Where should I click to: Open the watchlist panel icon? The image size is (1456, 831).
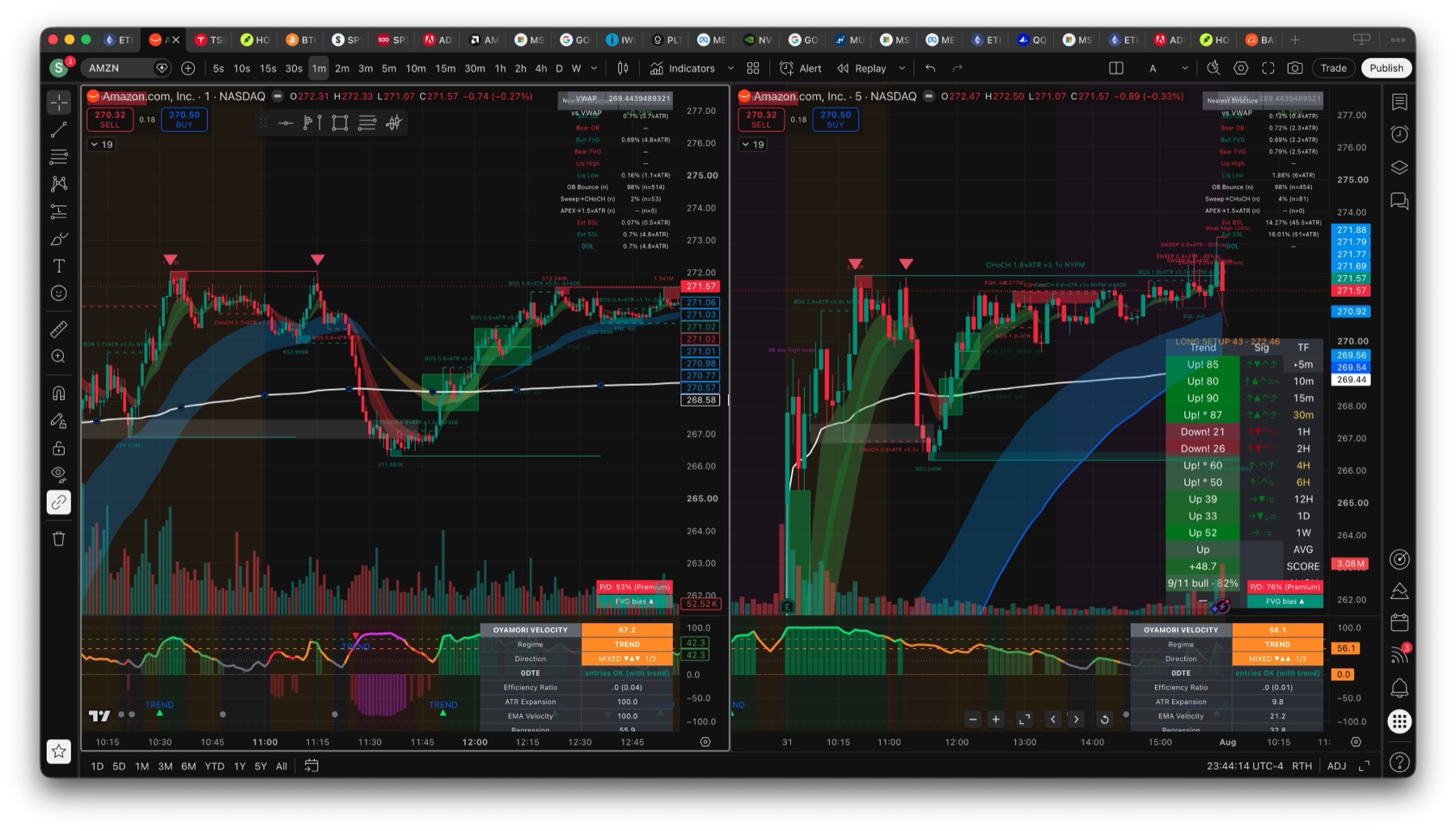pyautogui.click(x=1399, y=102)
